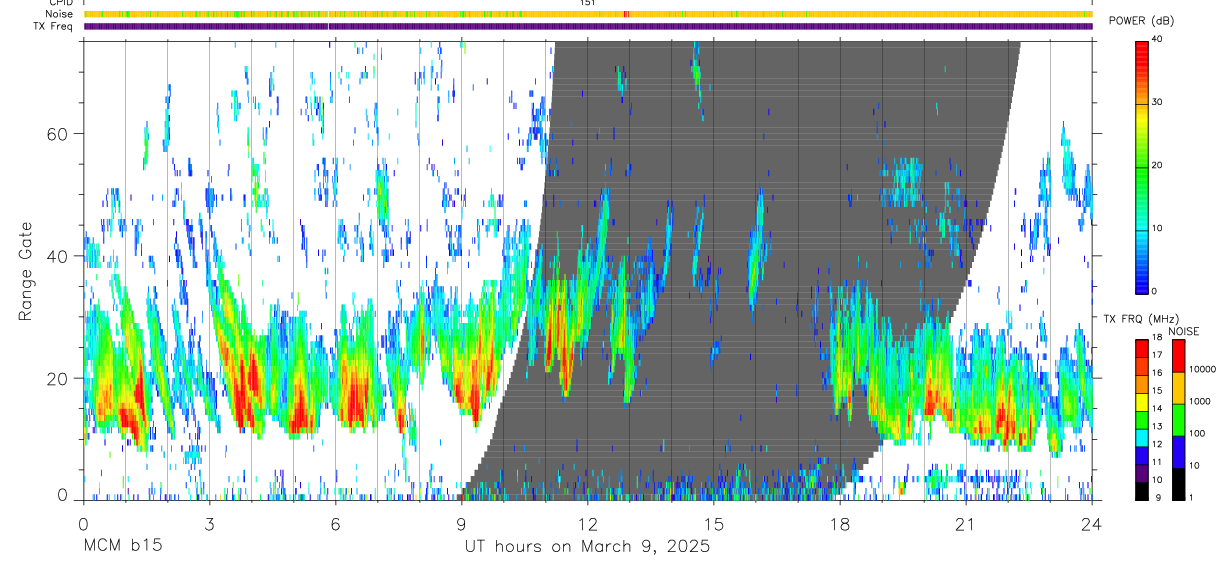
Task: Click the red mark in the Noise strip
Action: click(625, 14)
